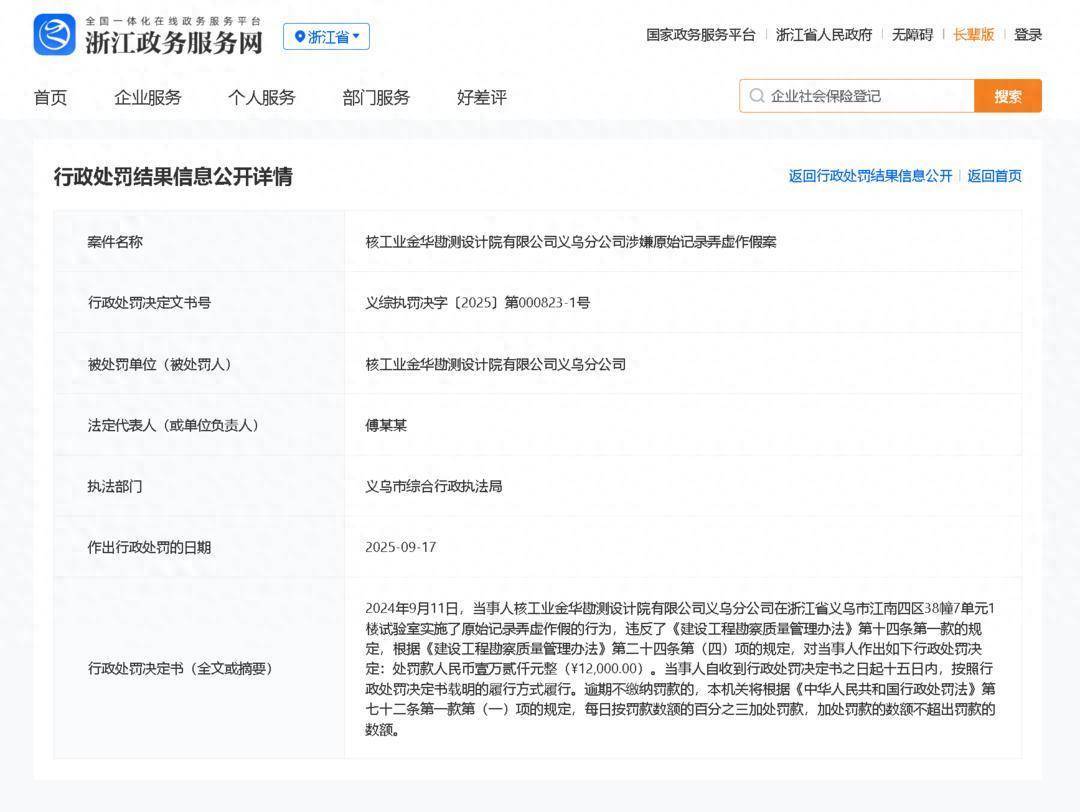1080x812 pixels.
Task: Select the 行政处罚决定文书号 label
Action: 149,302
